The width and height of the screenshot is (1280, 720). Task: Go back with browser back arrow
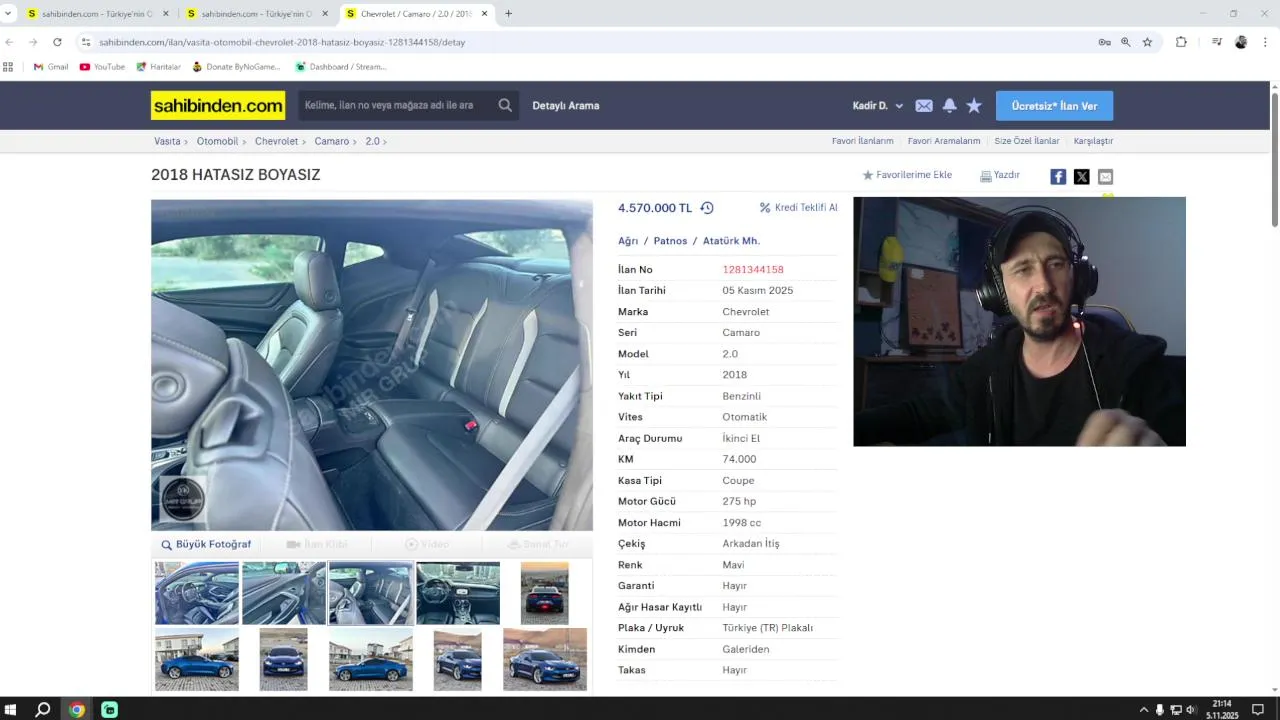[x=9, y=42]
